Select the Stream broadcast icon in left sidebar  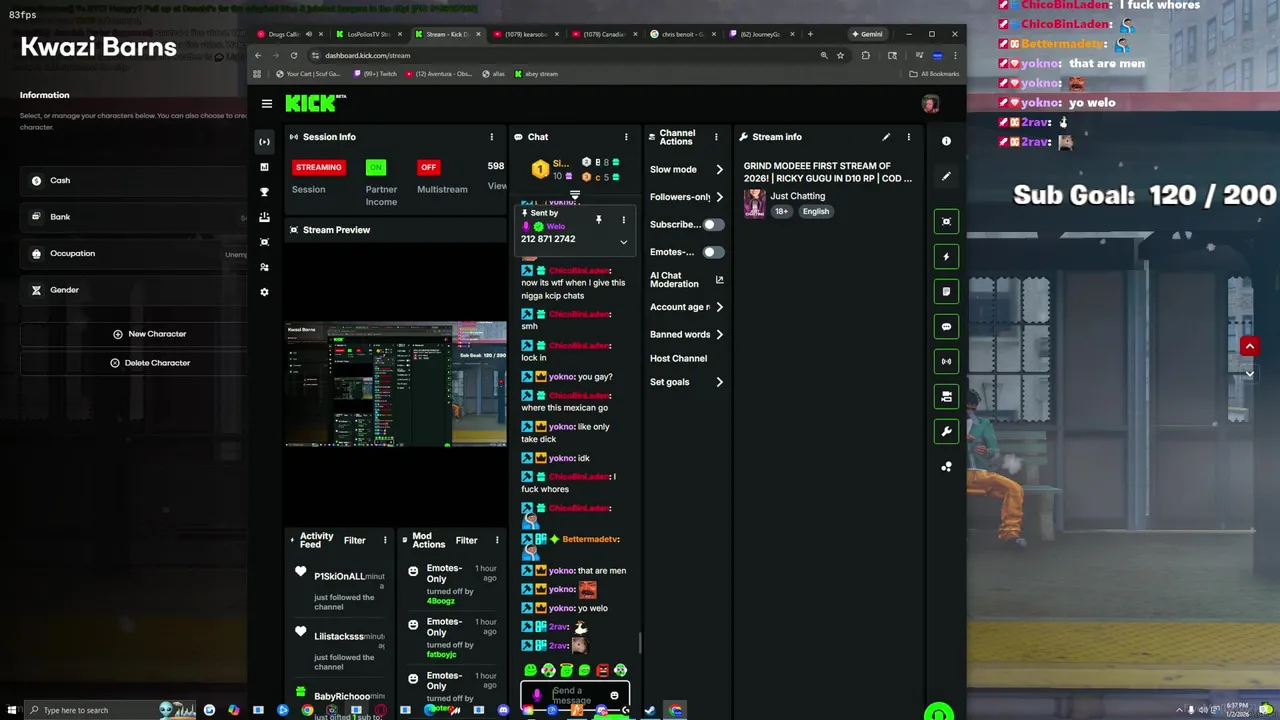[264, 142]
